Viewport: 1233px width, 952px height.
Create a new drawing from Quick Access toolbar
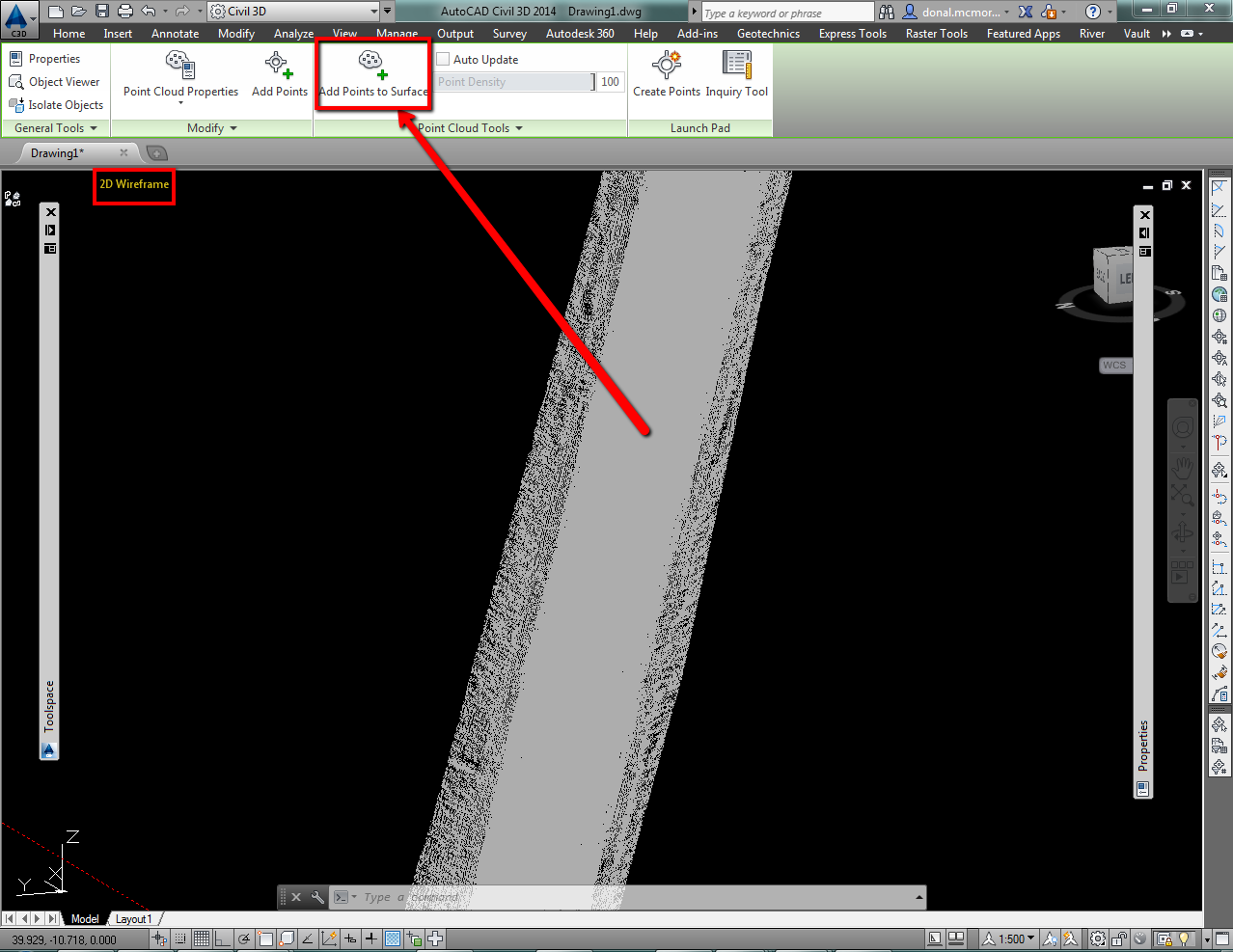pyautogui.click(x=55, y=12)
